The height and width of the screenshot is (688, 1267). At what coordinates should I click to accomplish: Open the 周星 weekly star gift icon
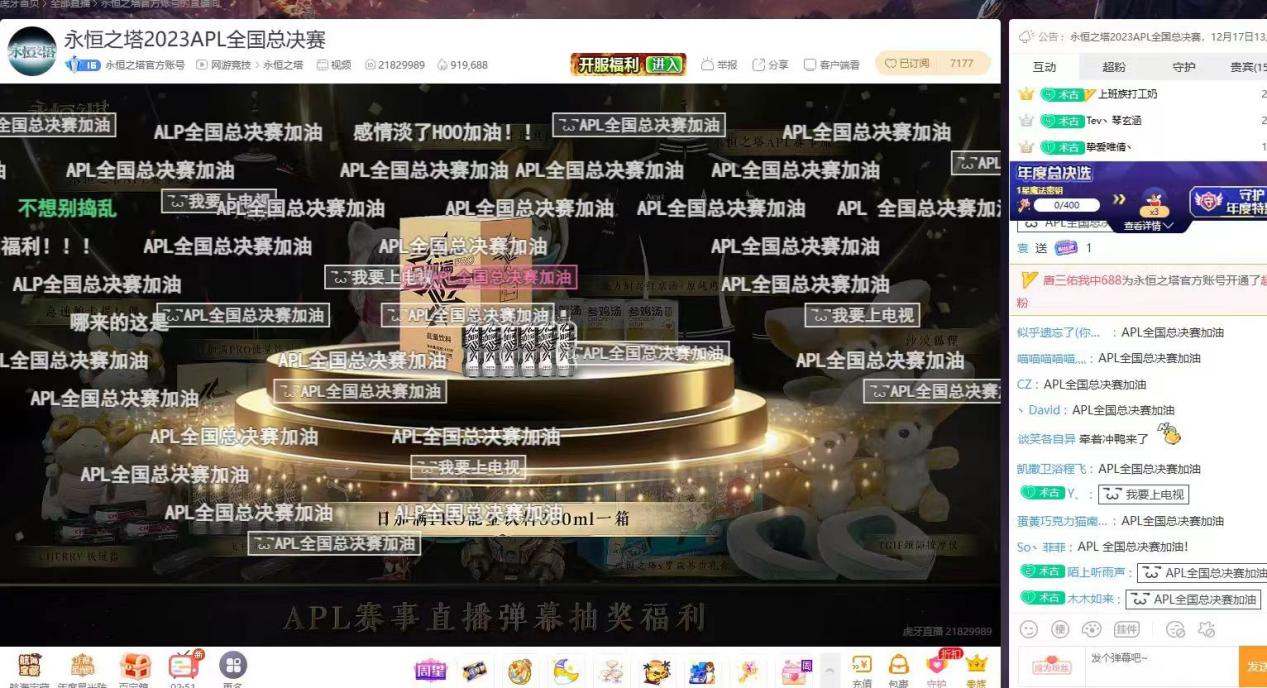click(x=430, y=668)
